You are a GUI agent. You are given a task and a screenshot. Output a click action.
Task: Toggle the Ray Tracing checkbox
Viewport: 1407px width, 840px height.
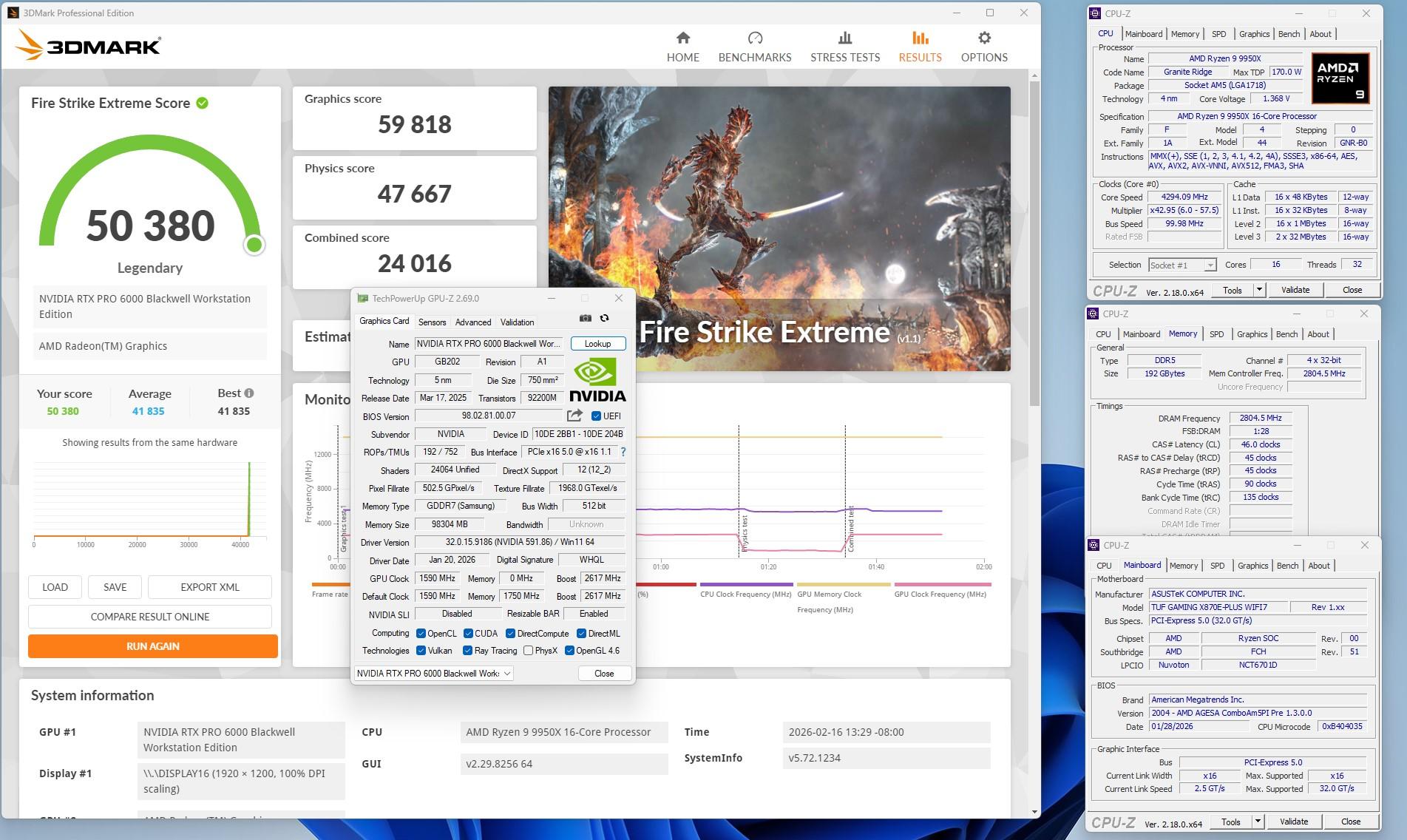click(467, 651)
